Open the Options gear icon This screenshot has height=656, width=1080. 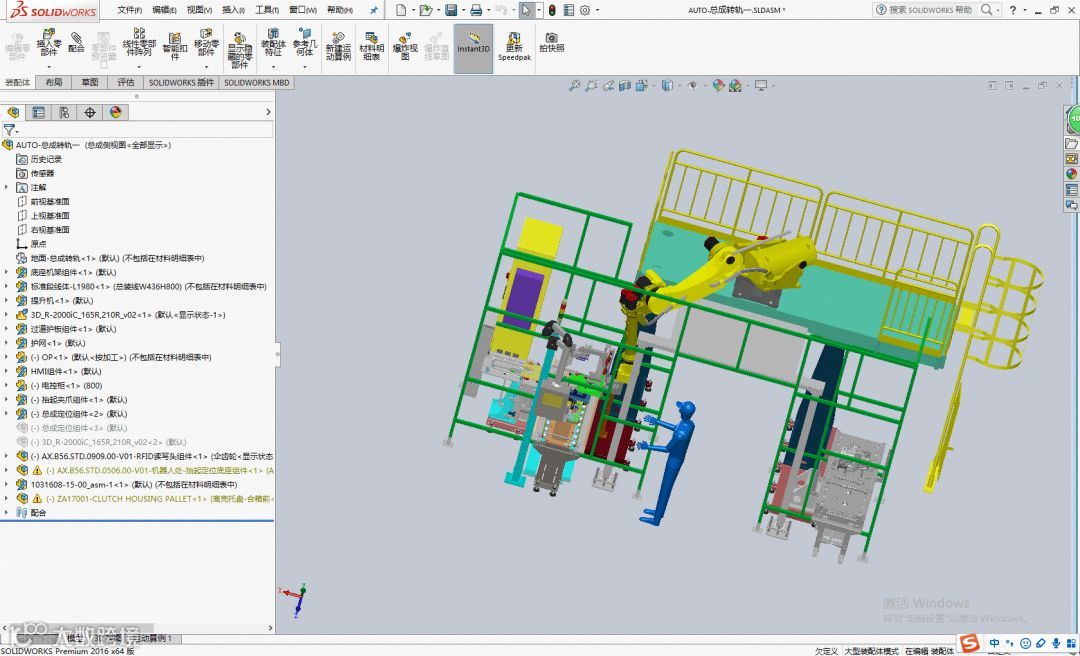(585, 10)
